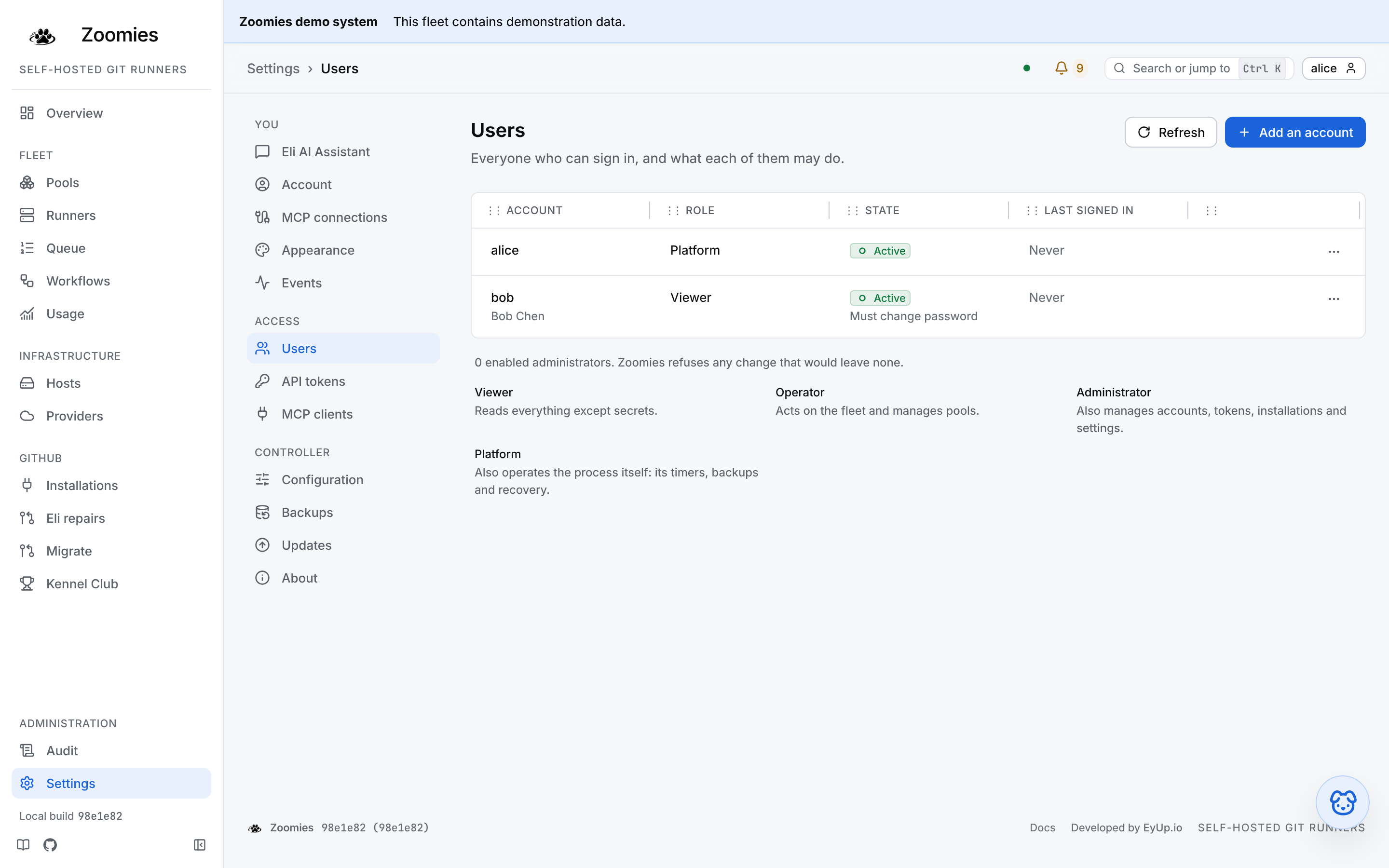Open Backups settings section

[343, 512]
